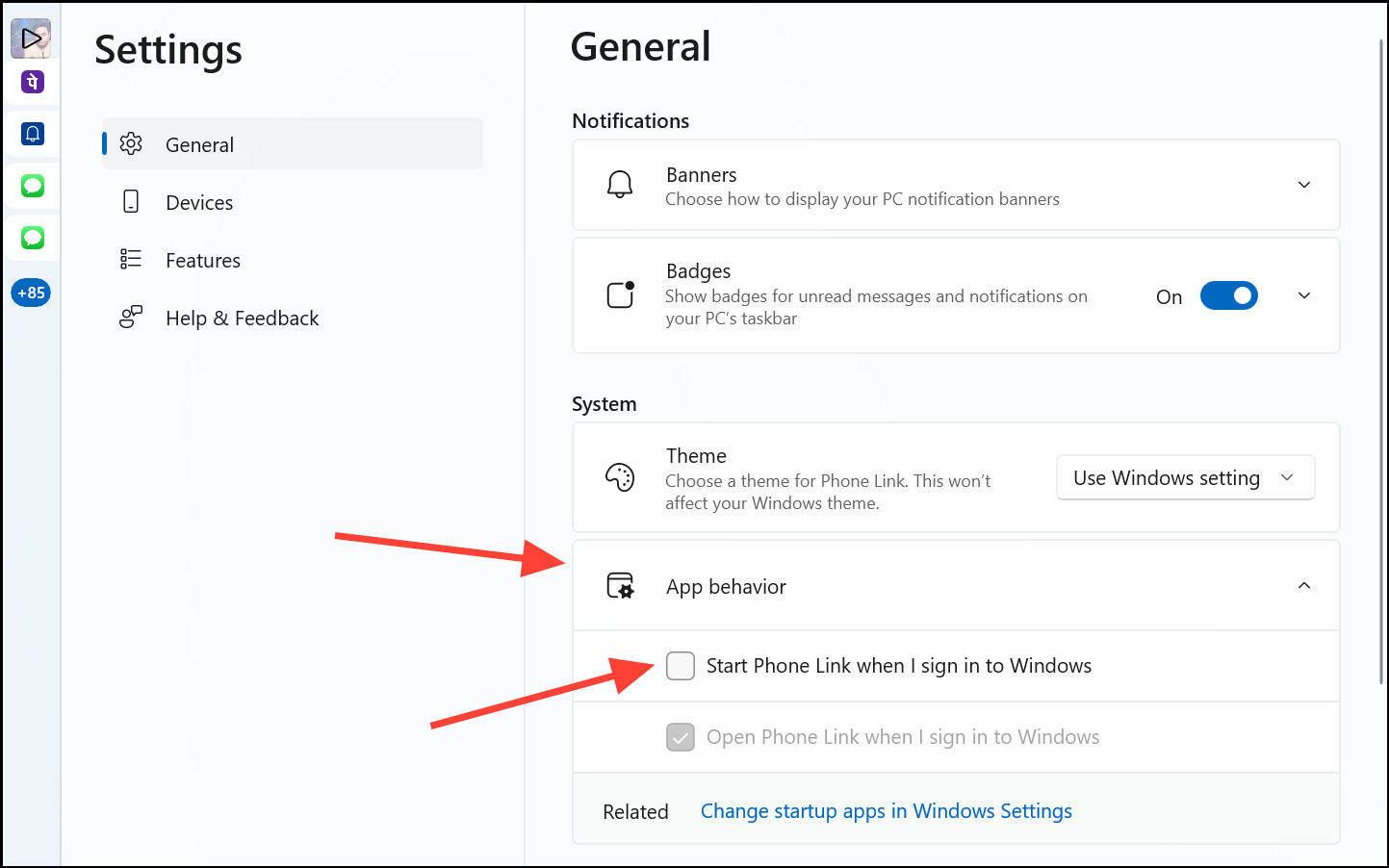Expand the Banners notification options
1389x868 pixels.
[x=1303, y=184]
